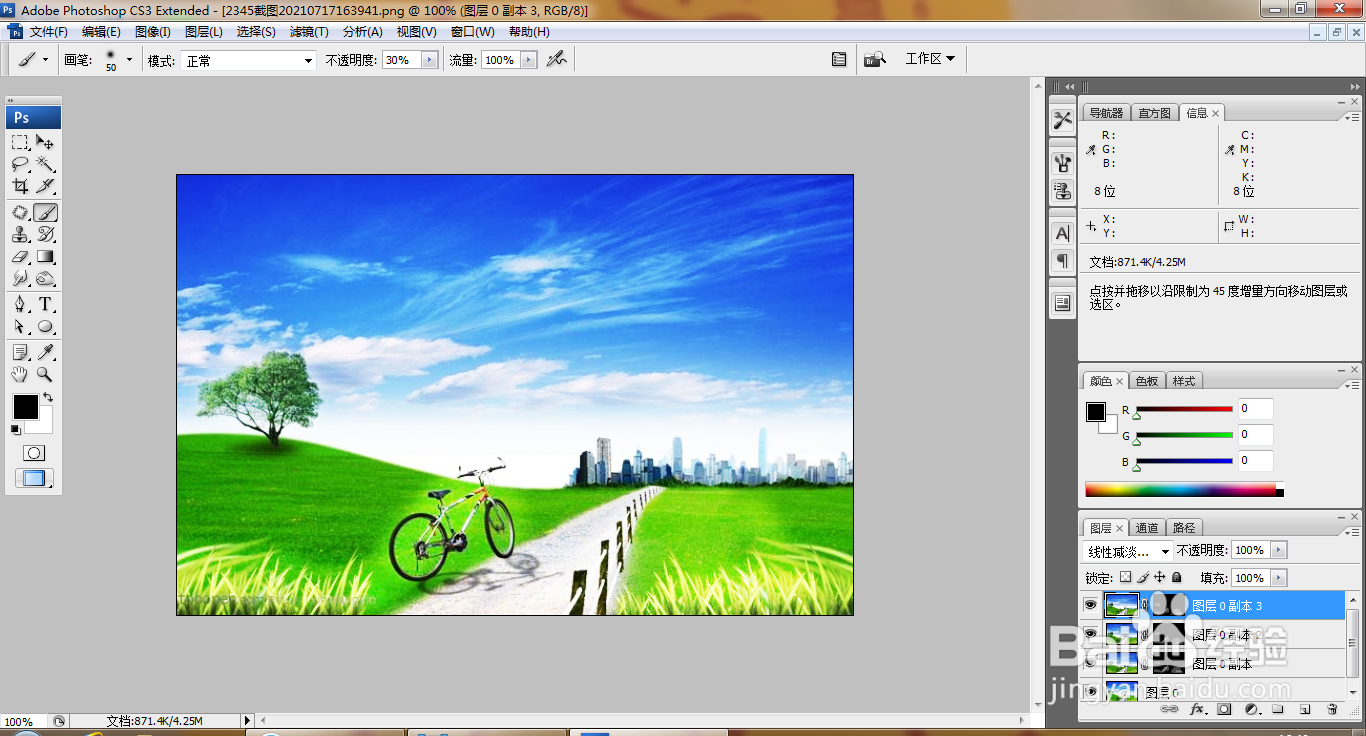Open tool preset picker arrow
The width and height of the screenshot is (1366, 736).
coord(45,60)
